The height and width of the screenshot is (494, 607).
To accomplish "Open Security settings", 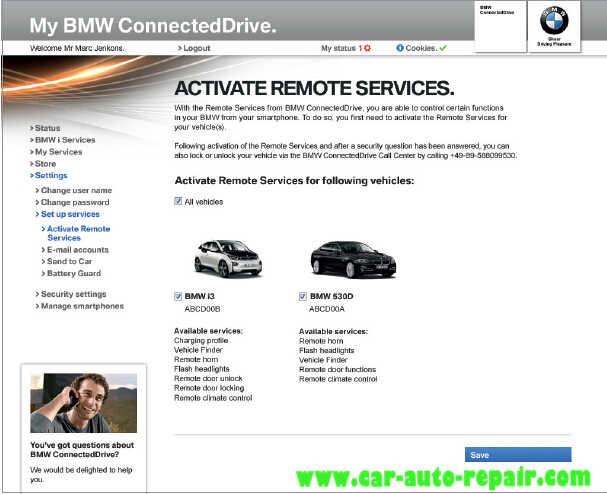I will click(x=71, y=294).
